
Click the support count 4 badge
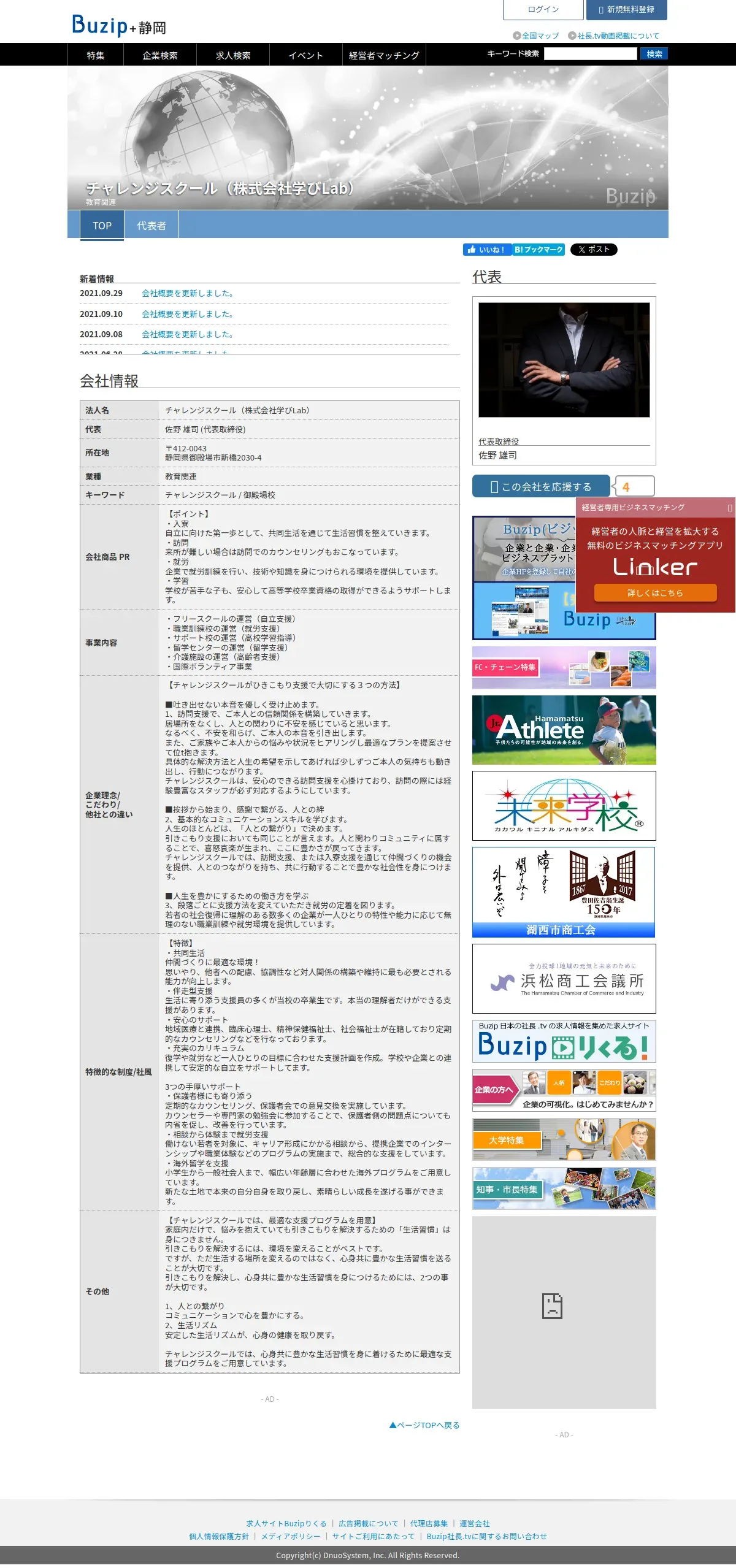tap(635, 486)
